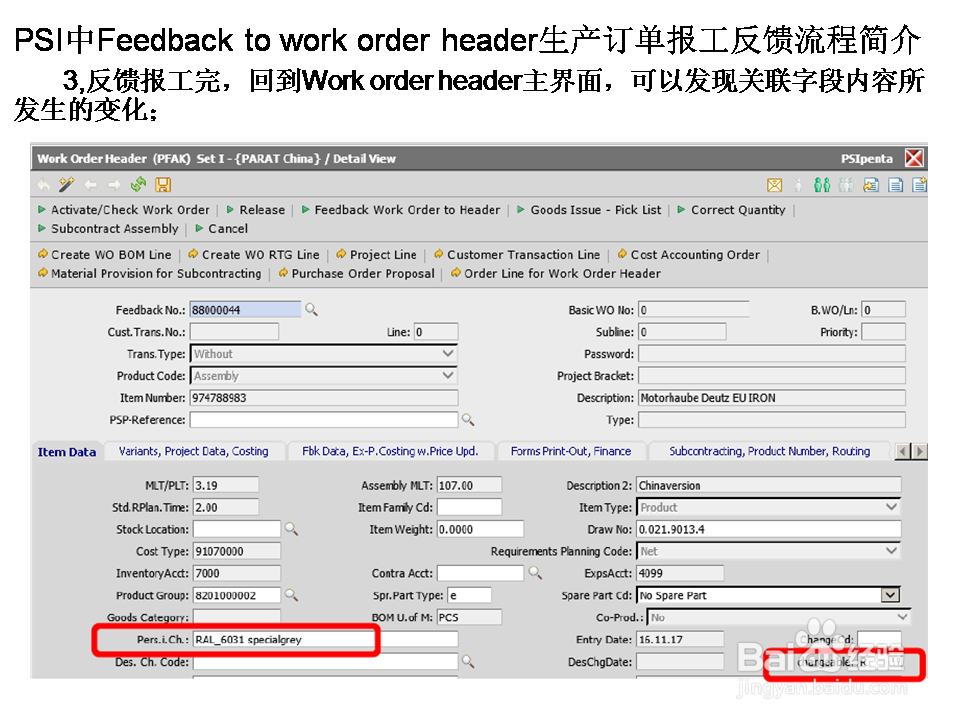
Task: Click the Assembly MLT field
Action: point(470,485)
